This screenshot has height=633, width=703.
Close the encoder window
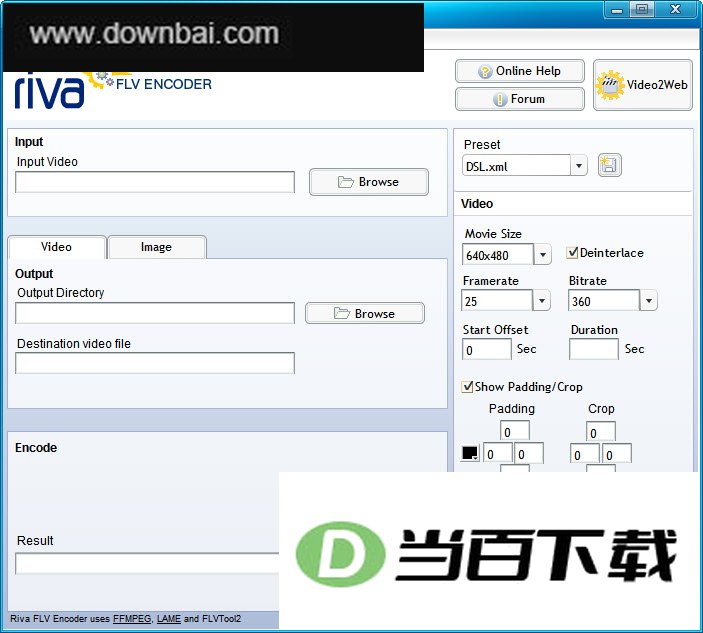click(675, 9)
